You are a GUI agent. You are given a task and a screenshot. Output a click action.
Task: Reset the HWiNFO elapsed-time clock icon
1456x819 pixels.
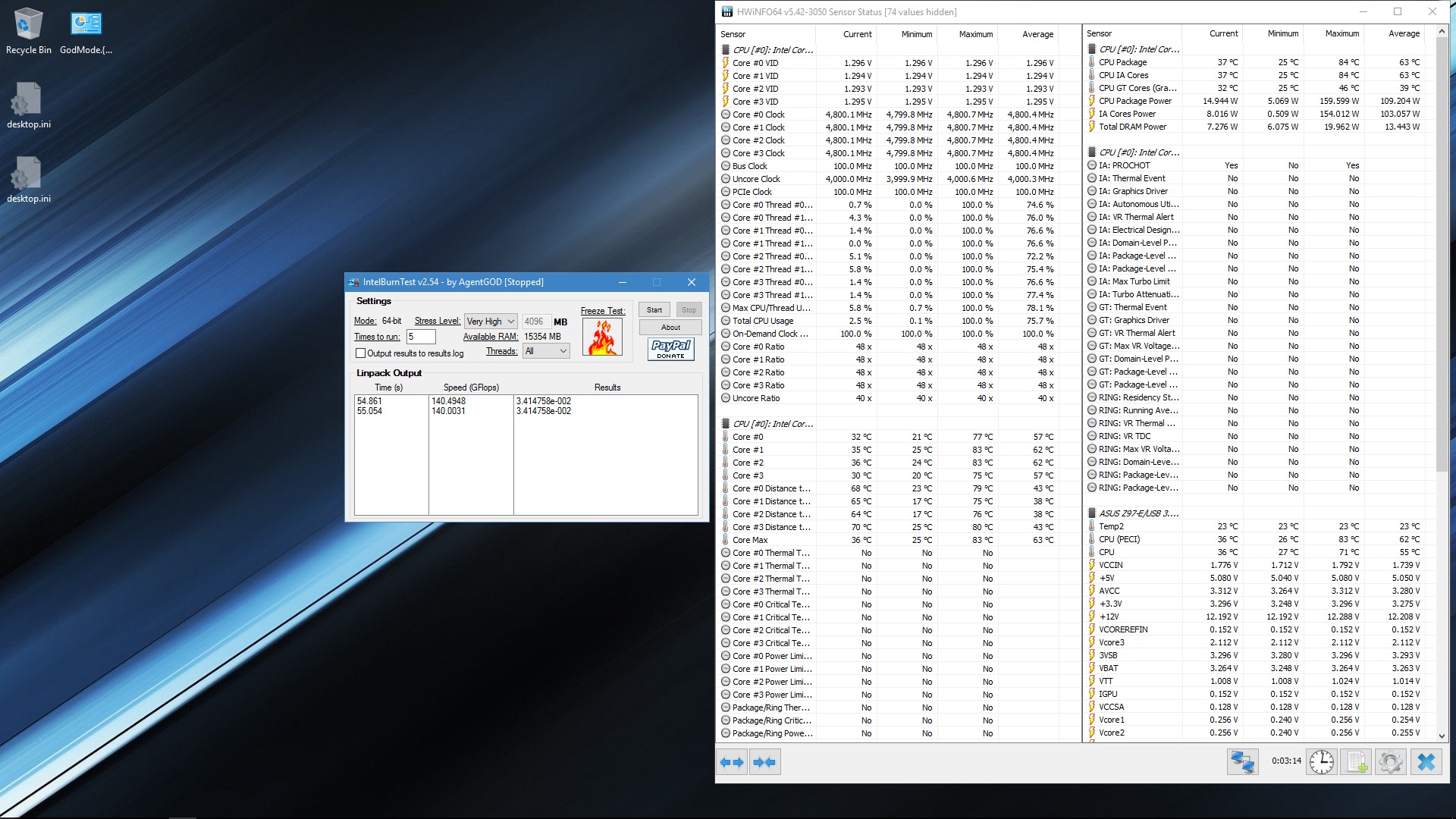(1321, 761)
